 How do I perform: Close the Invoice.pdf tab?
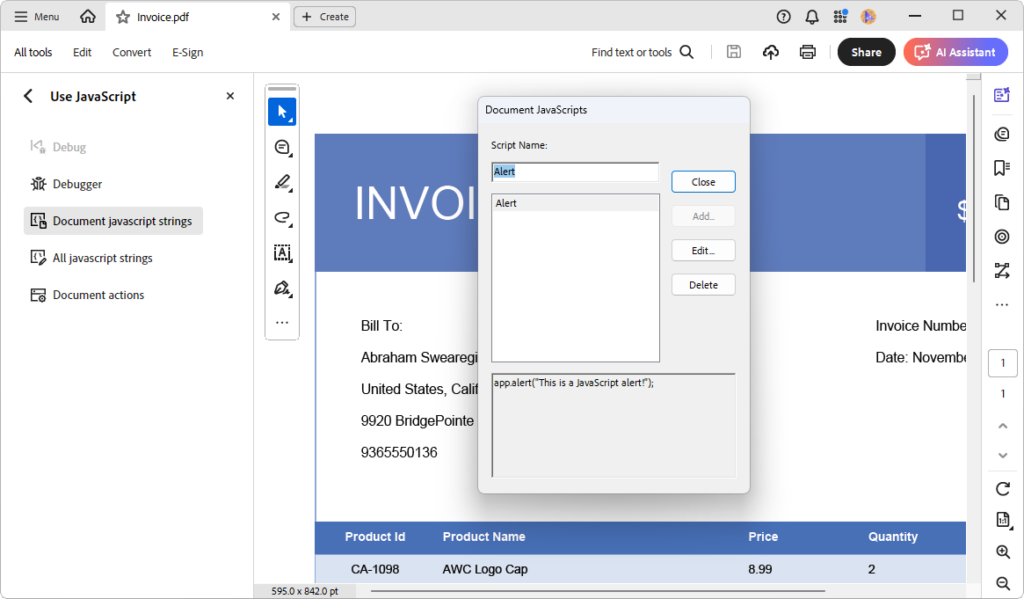point(276,17)
